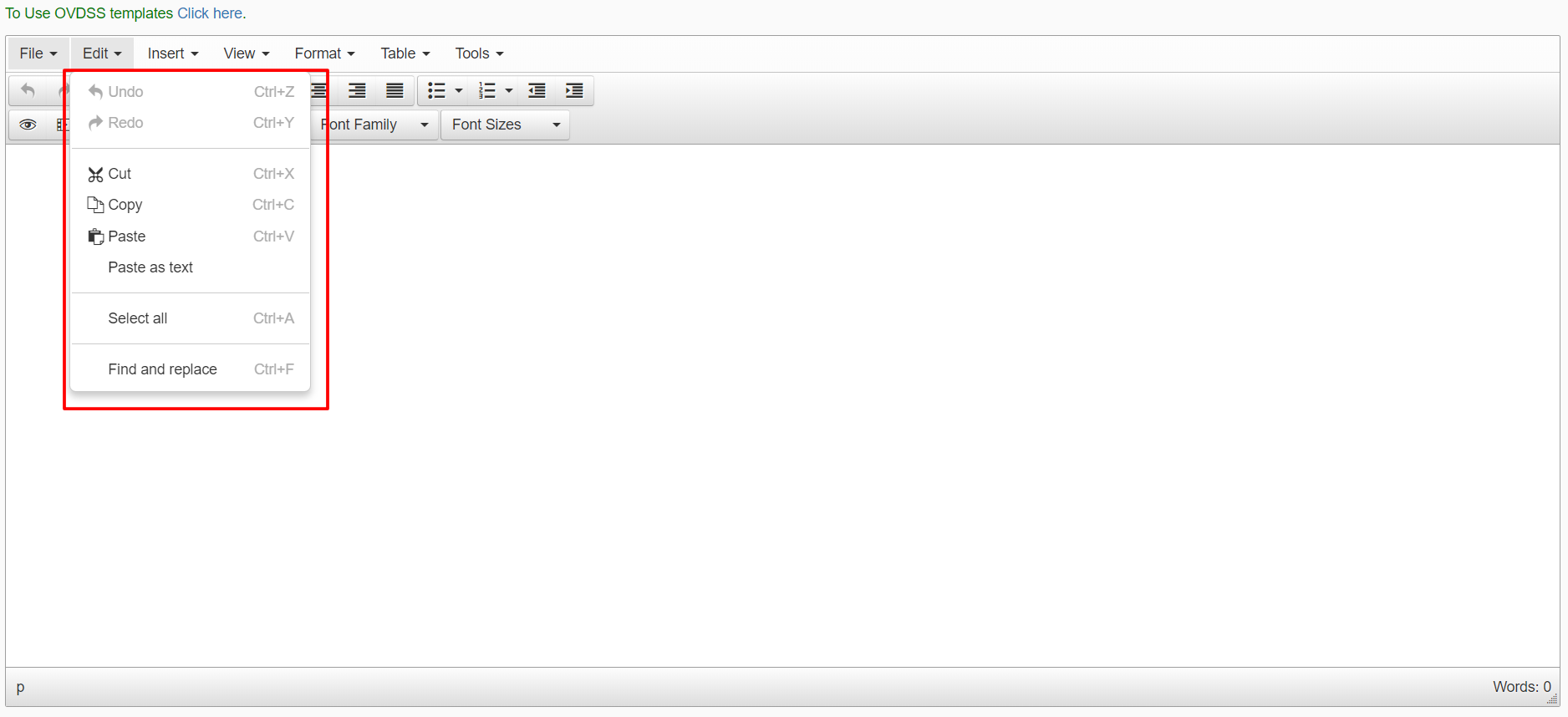Choose Select all from Edit menu

click(191, 318)
